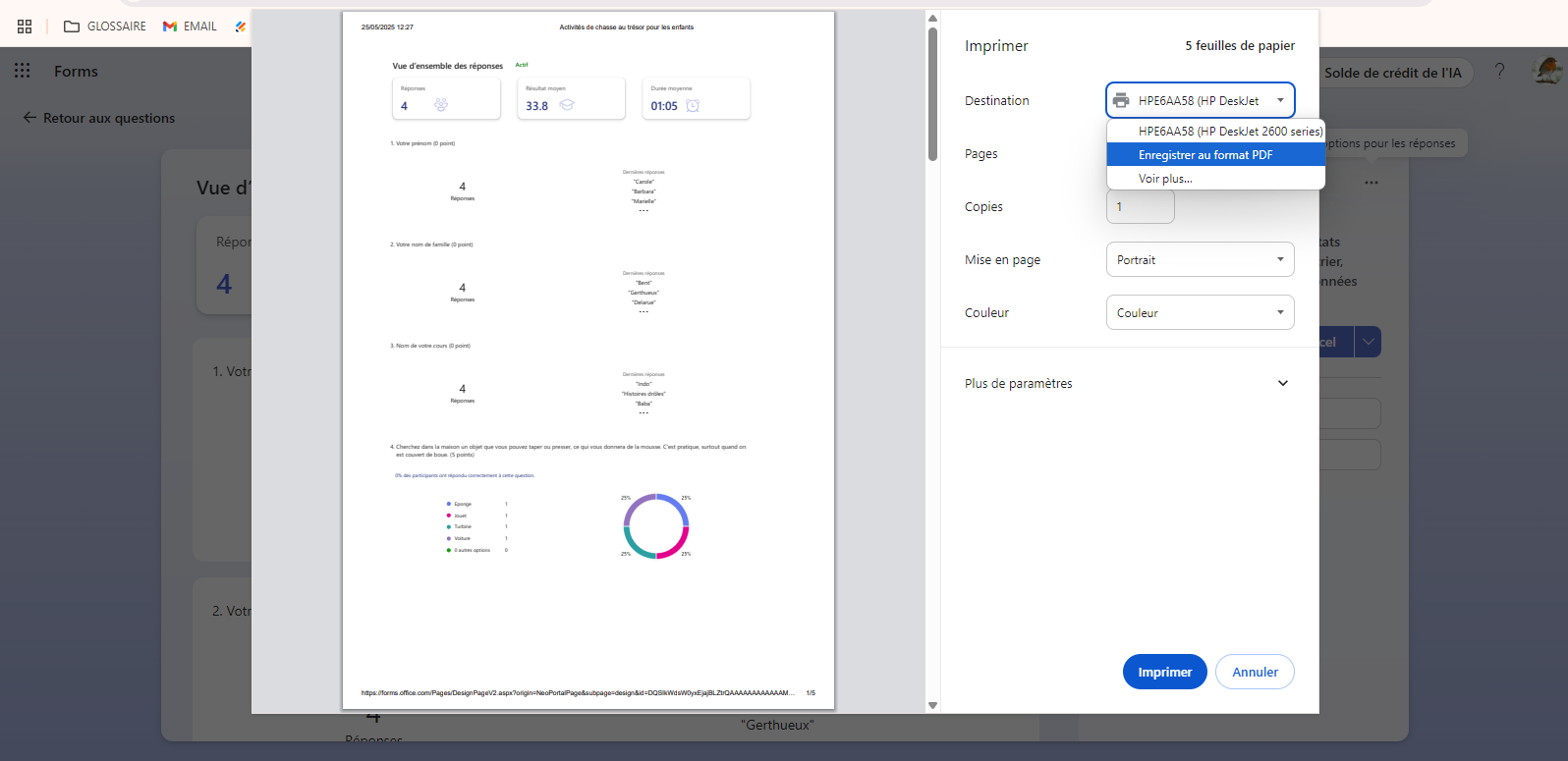Viewport: 1568px width, 761px height.
Task: Click the donut chart in preview
Action: coord(656,526)
